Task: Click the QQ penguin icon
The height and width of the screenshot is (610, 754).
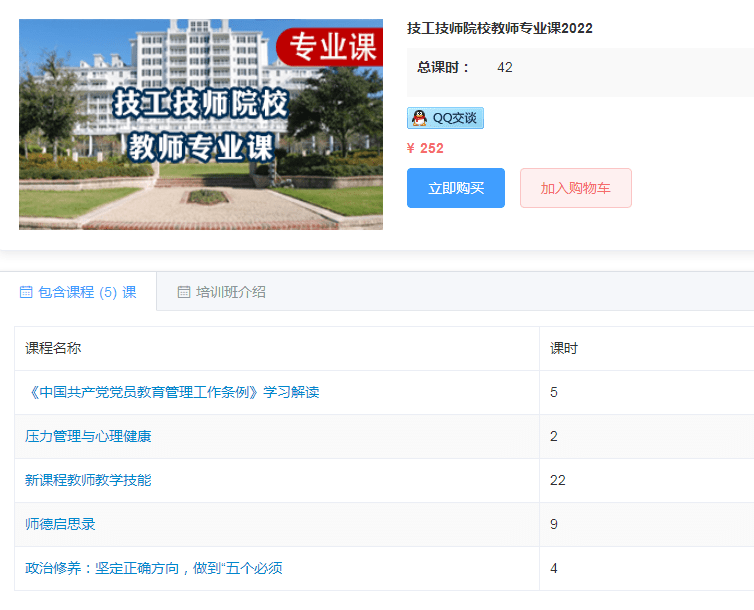Action: (x=419, y=118)
